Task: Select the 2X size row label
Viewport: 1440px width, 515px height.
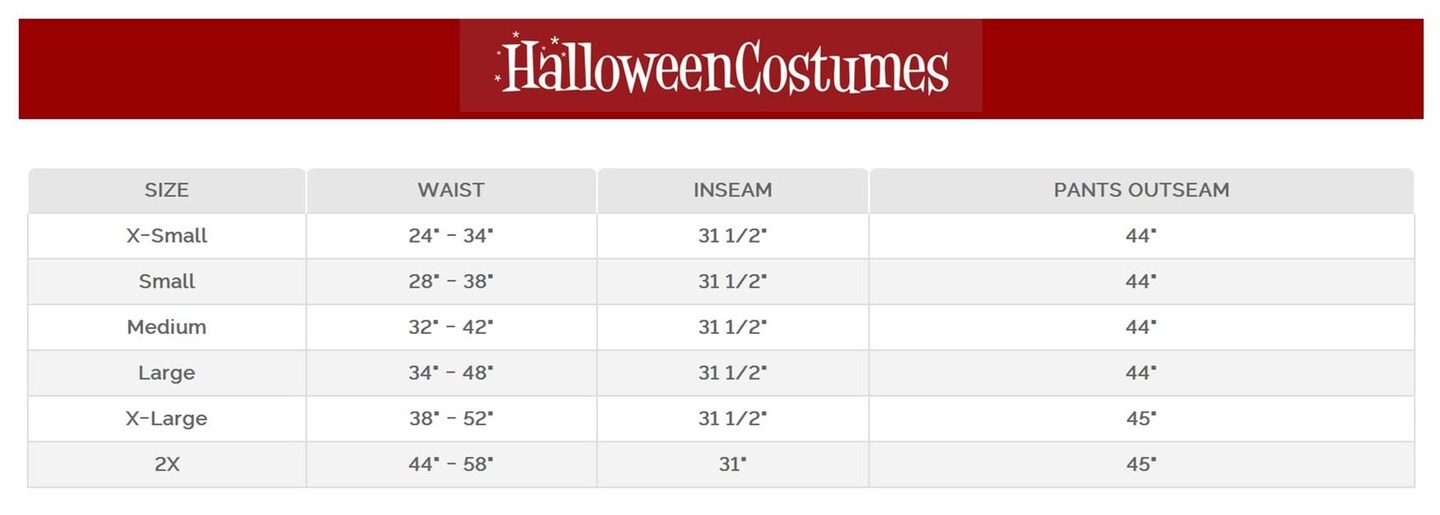Action: coord(166,465)
